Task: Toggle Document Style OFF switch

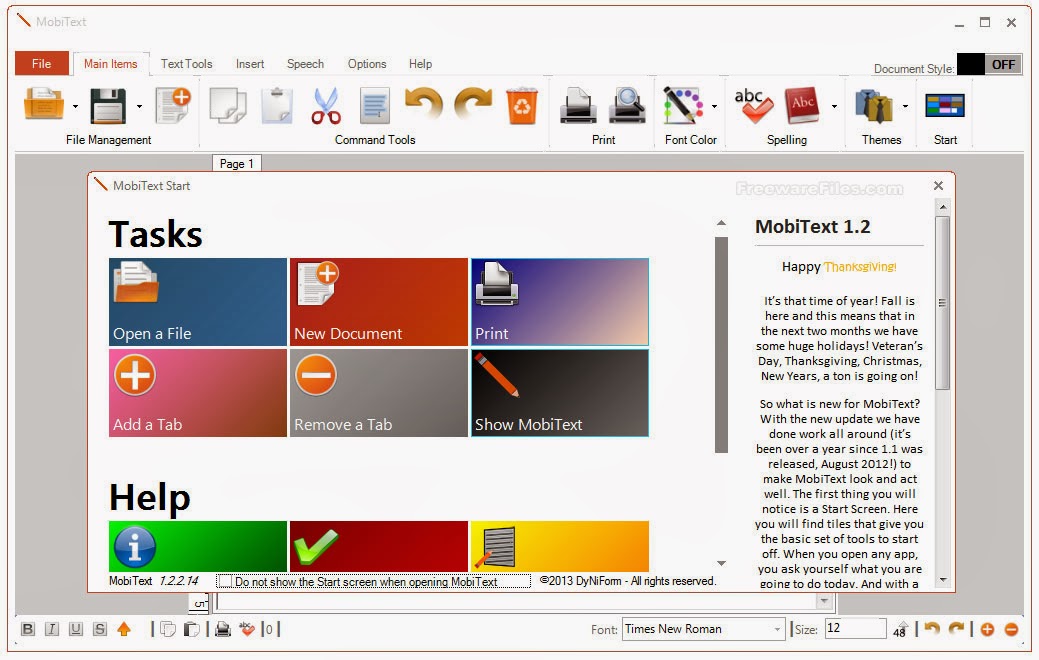Action: tap(989, 64)
